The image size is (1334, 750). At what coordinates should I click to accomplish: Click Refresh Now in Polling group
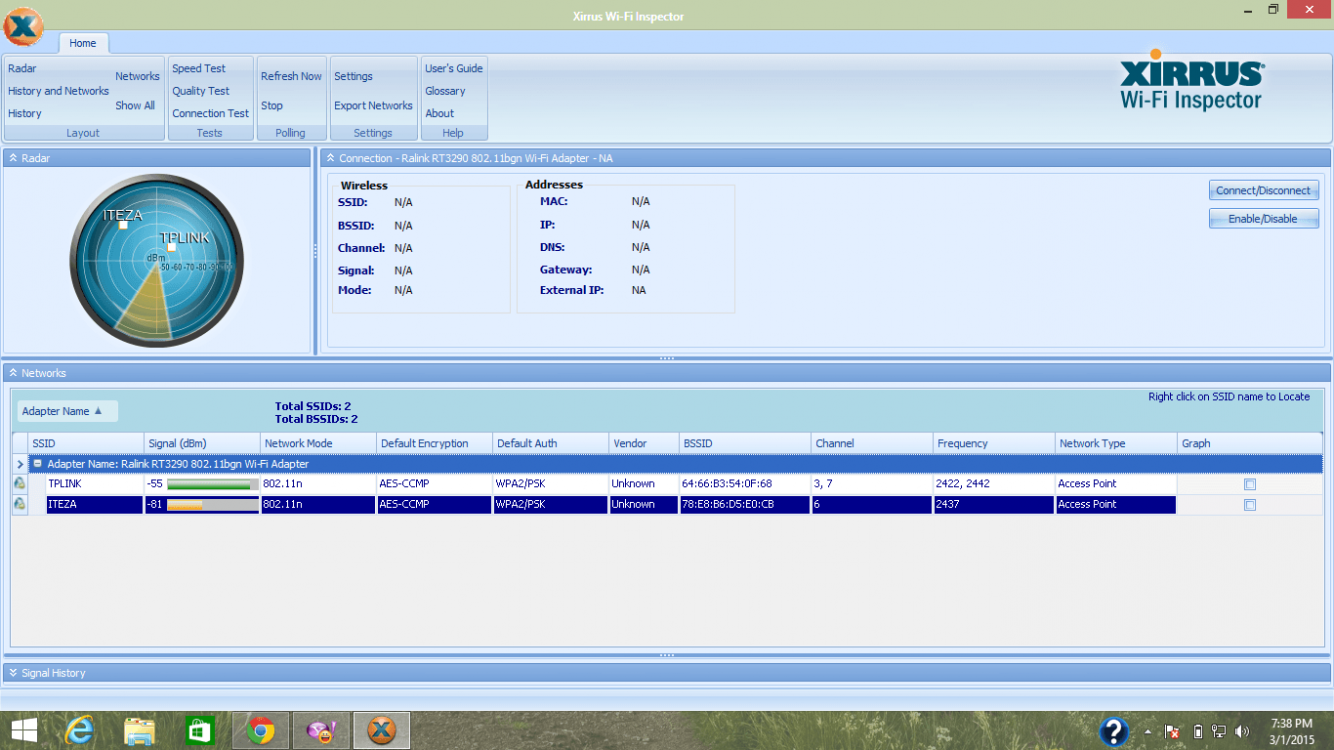(291, 76)
